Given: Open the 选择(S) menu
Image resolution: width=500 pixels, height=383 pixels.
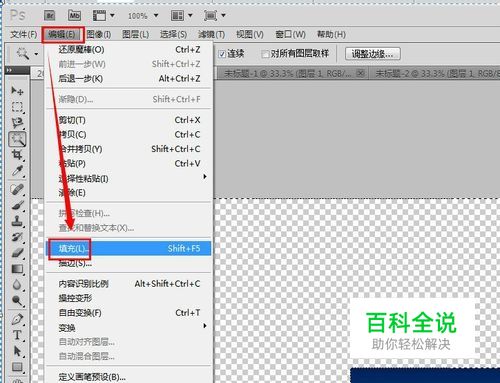Looking at the screenshot, I should click(173, 34).
